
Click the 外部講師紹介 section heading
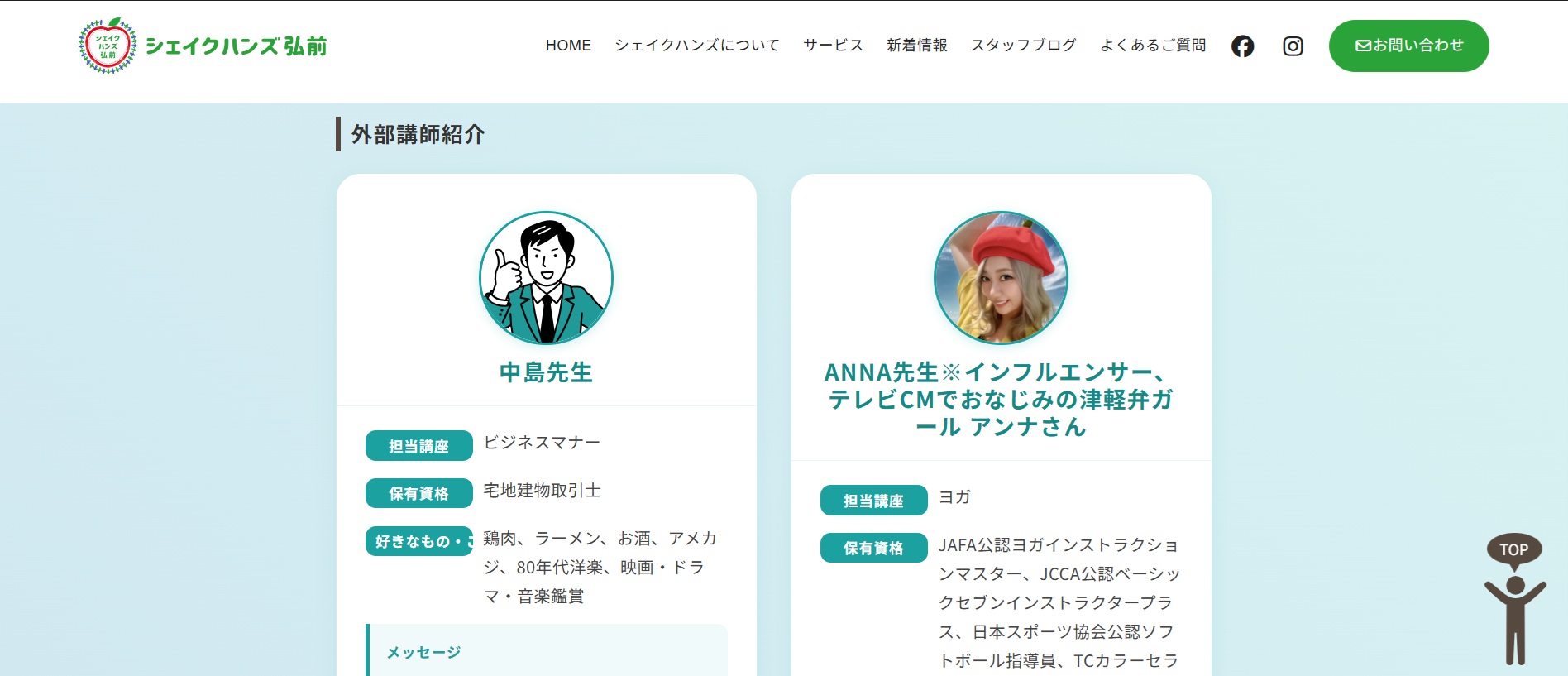(418, 134)
